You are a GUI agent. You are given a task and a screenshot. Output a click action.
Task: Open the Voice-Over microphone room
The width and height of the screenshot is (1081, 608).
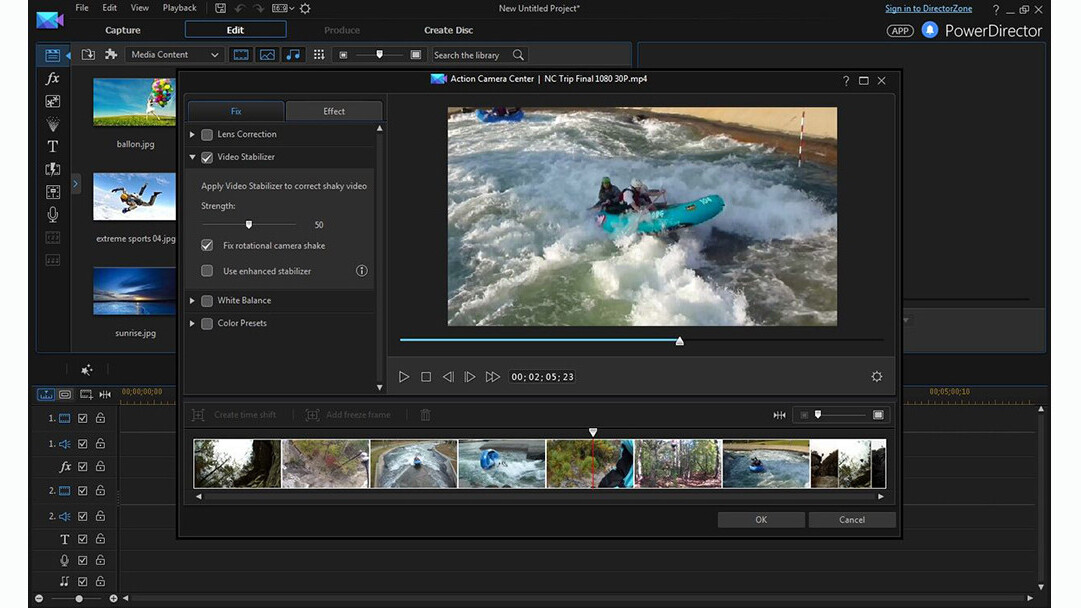click(53, 214)
